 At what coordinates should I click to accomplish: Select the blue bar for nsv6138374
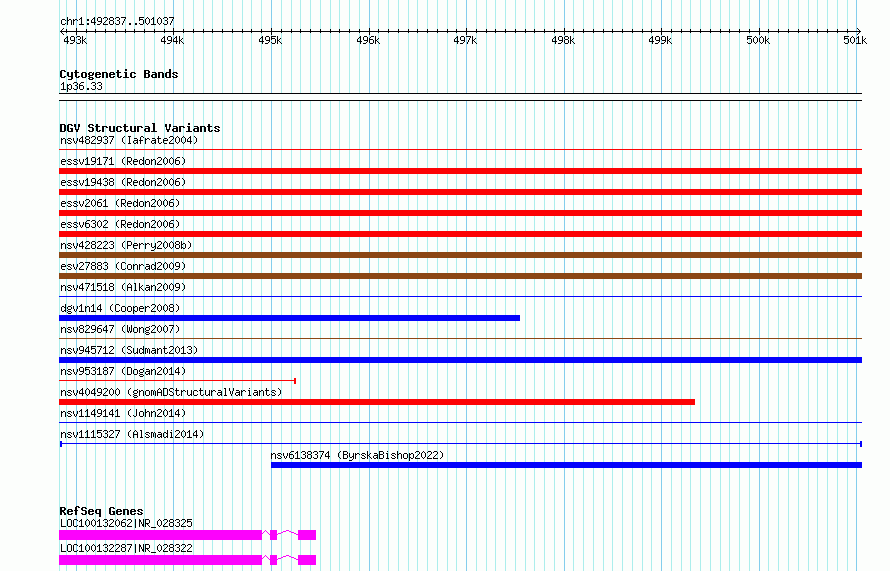566,465
